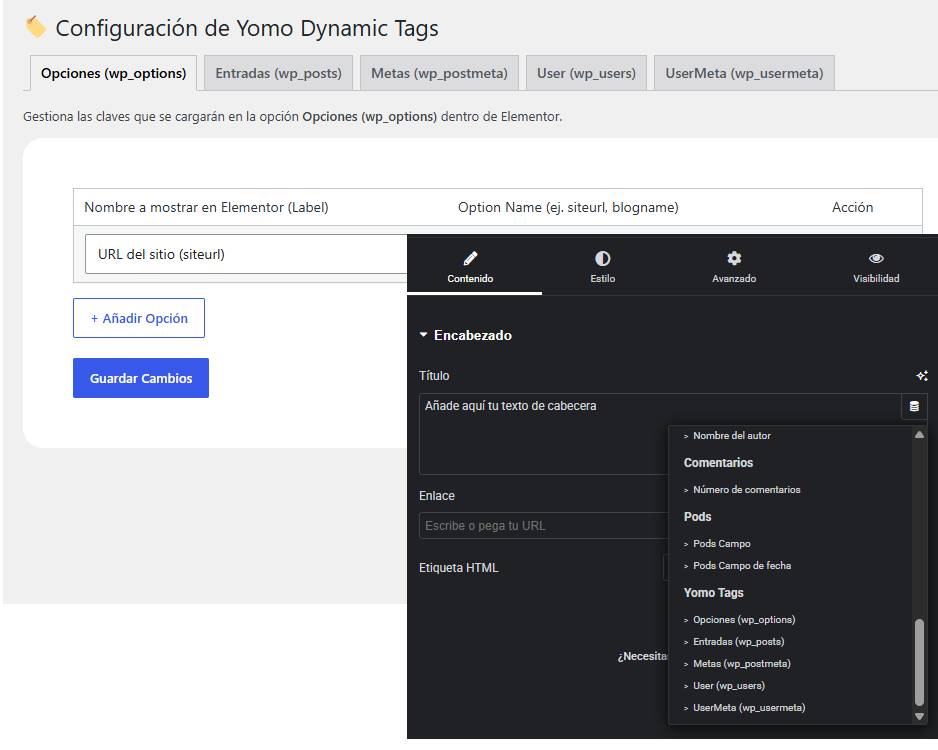Screen dimensions: 938x750
Task: Switch to Metas (wp_postmeta) settings tab
Action: [439, 73]
